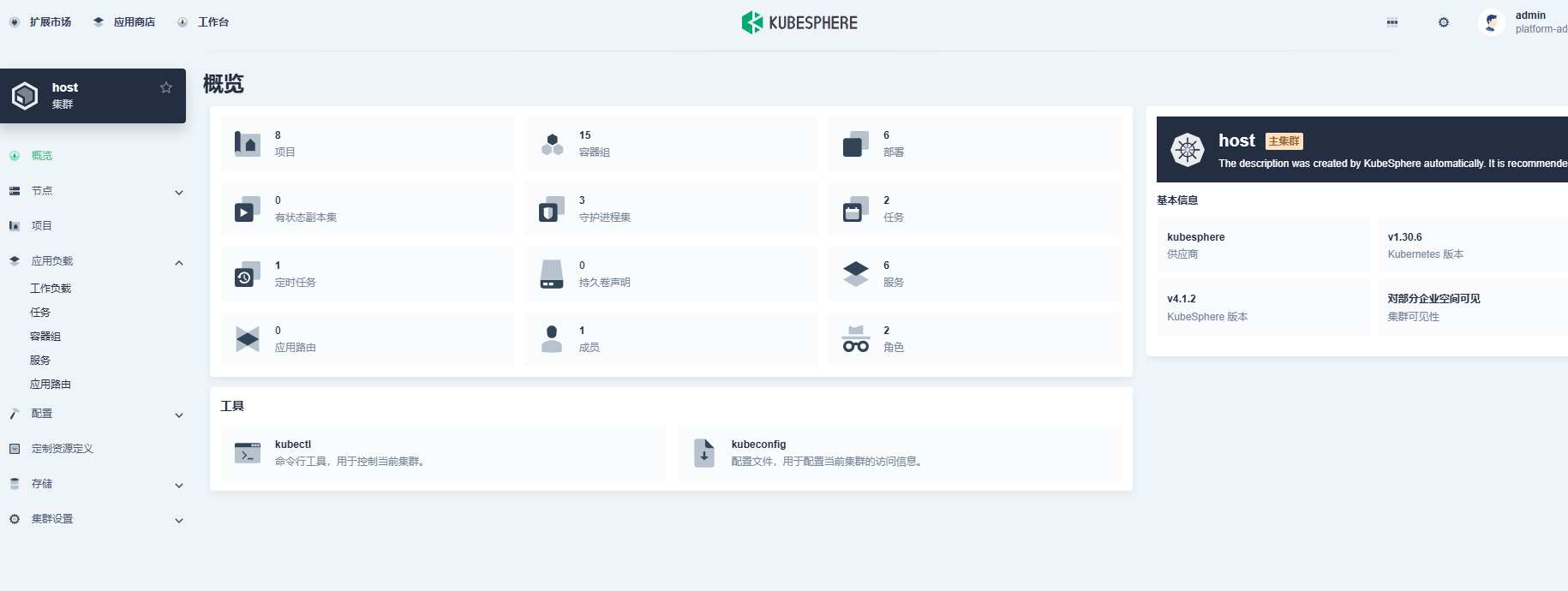Click the 应用负载 sidebar icon
Image resolution: width=1568 pixels, height=591 pixels.
coord(15,261)
